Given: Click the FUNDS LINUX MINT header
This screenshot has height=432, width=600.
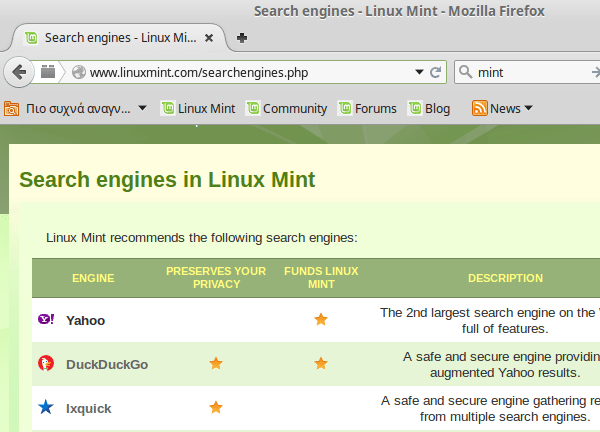Looking at the screenshot, I should 321,278.
